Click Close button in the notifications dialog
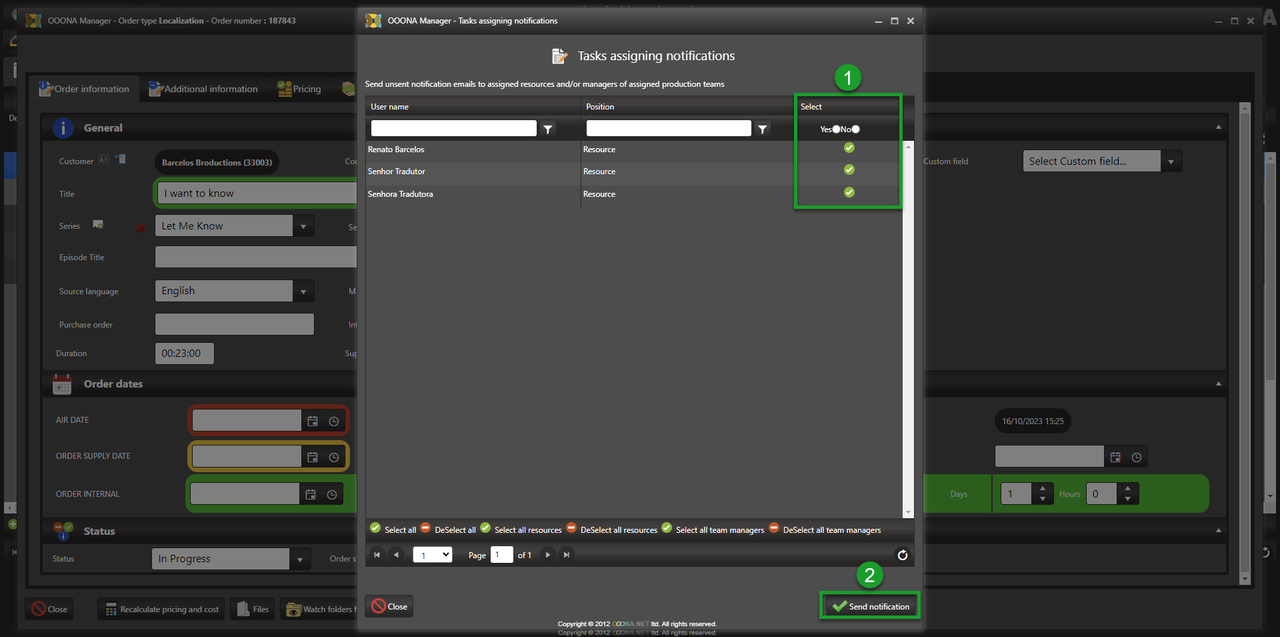This screenshot has width=1280, height=637. pyautogui.click(x=389, y=606)
